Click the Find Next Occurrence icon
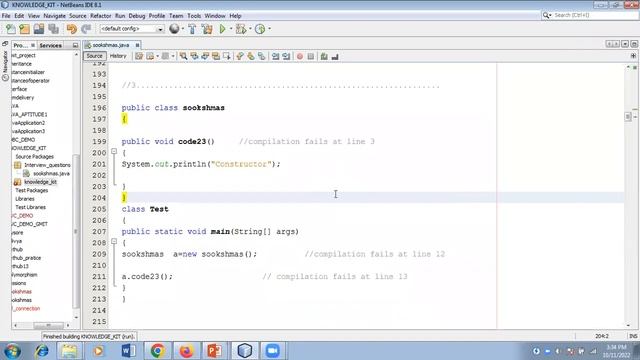Image resolution: width=640 pixels, height=360 pixels. click(x=205, y=56)
